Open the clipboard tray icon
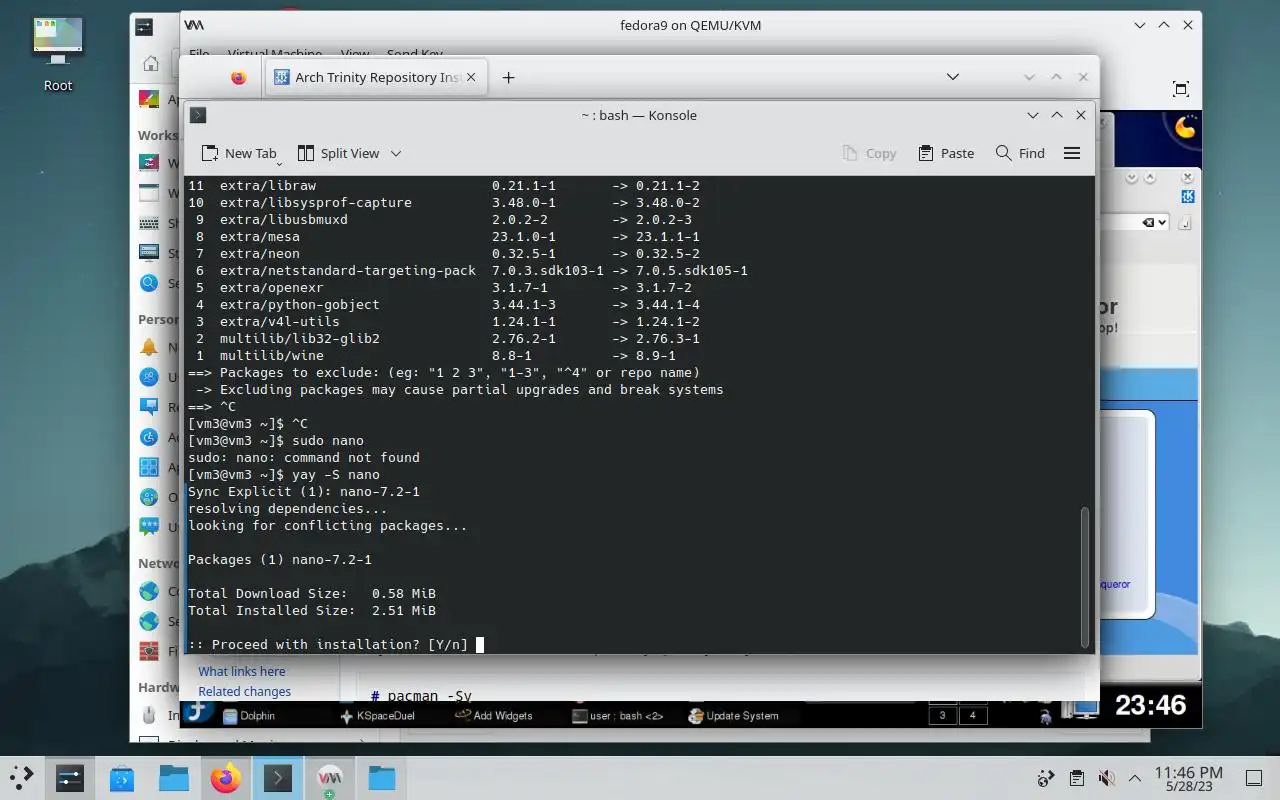Screen dimensions: 1280x800 click(1076, 778)
